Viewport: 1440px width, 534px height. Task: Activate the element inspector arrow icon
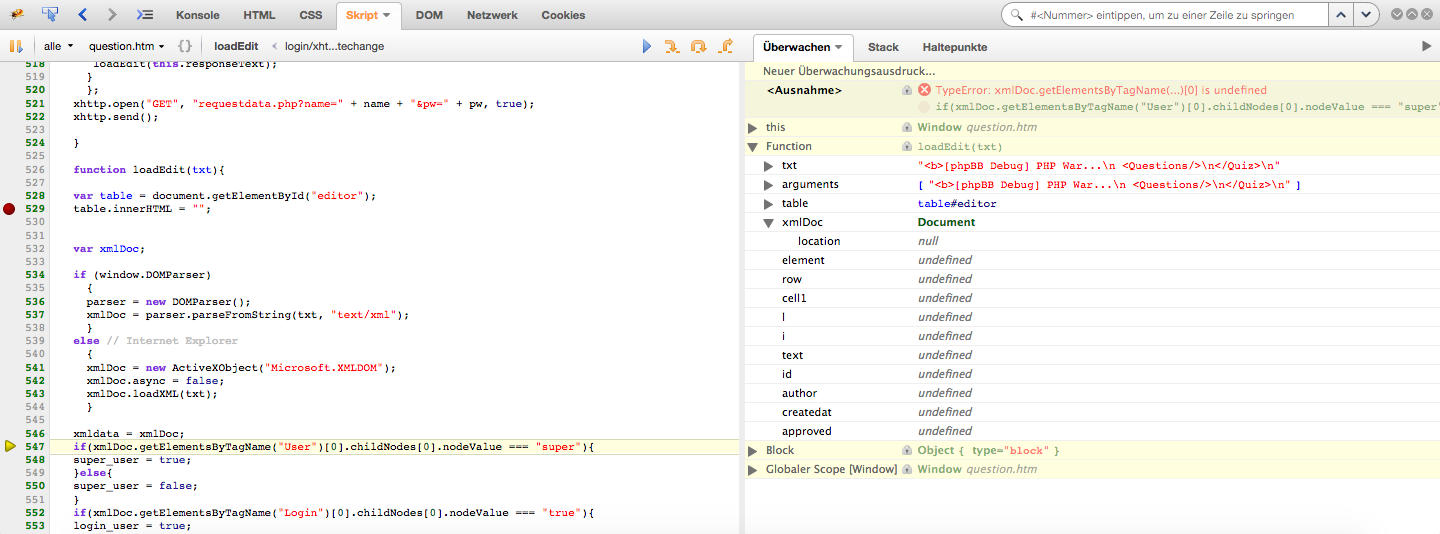(x=50, y=15)
